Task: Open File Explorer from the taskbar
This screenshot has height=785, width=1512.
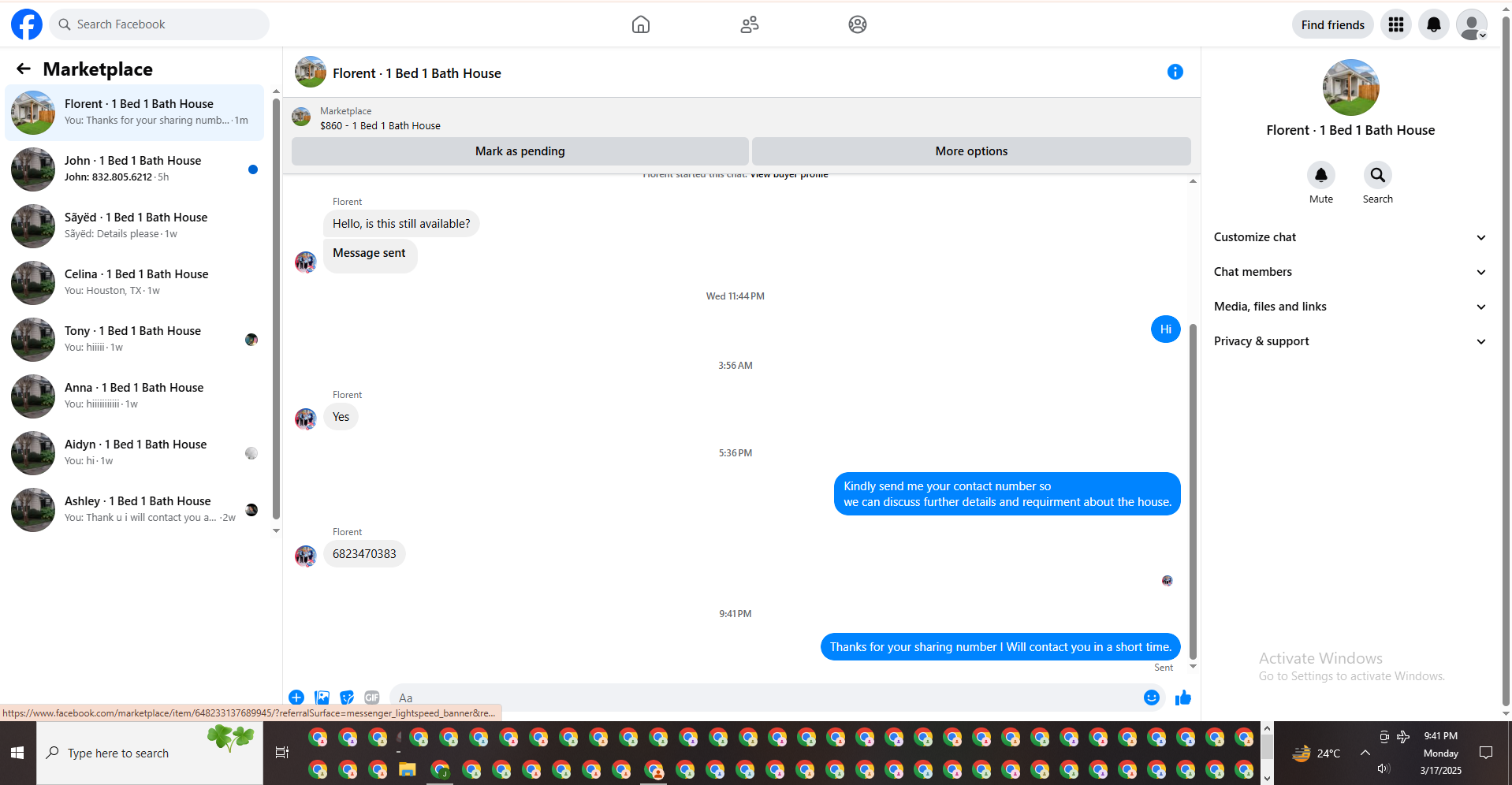Action: tap(407, 769)
